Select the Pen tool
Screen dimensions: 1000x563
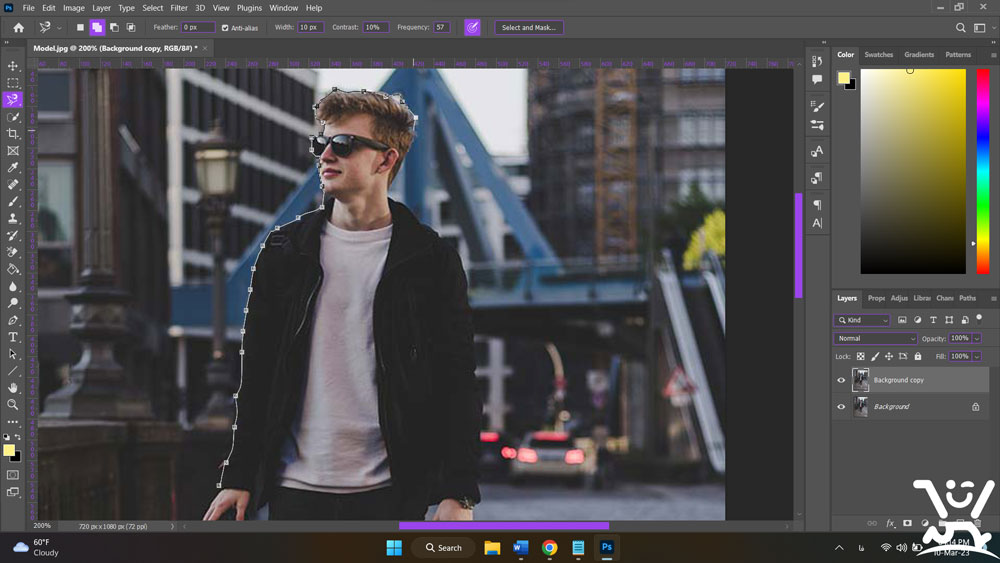pyautogui.click(x=13, y=320)
